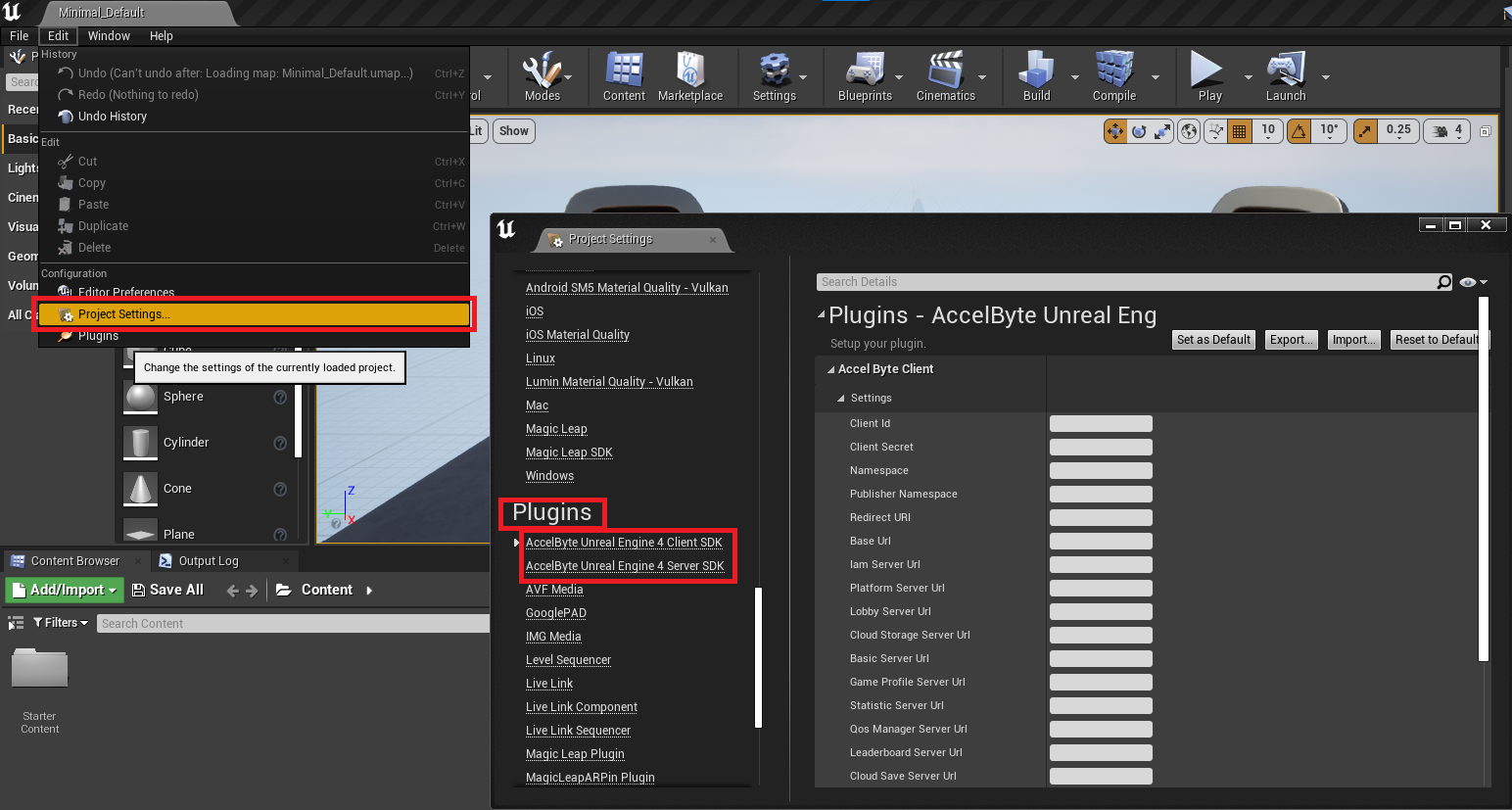Image resolution: width=1512 pixels, height=810 pixels.
Task: Open the Settings toolbar icon
Action: [x=774, y=76]
